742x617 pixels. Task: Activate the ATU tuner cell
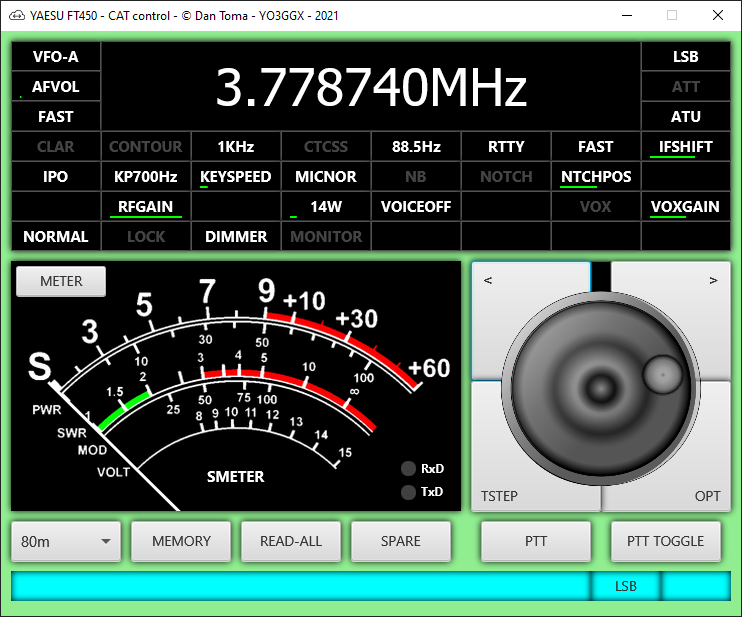pyautogui.click(x=686, y=116)
